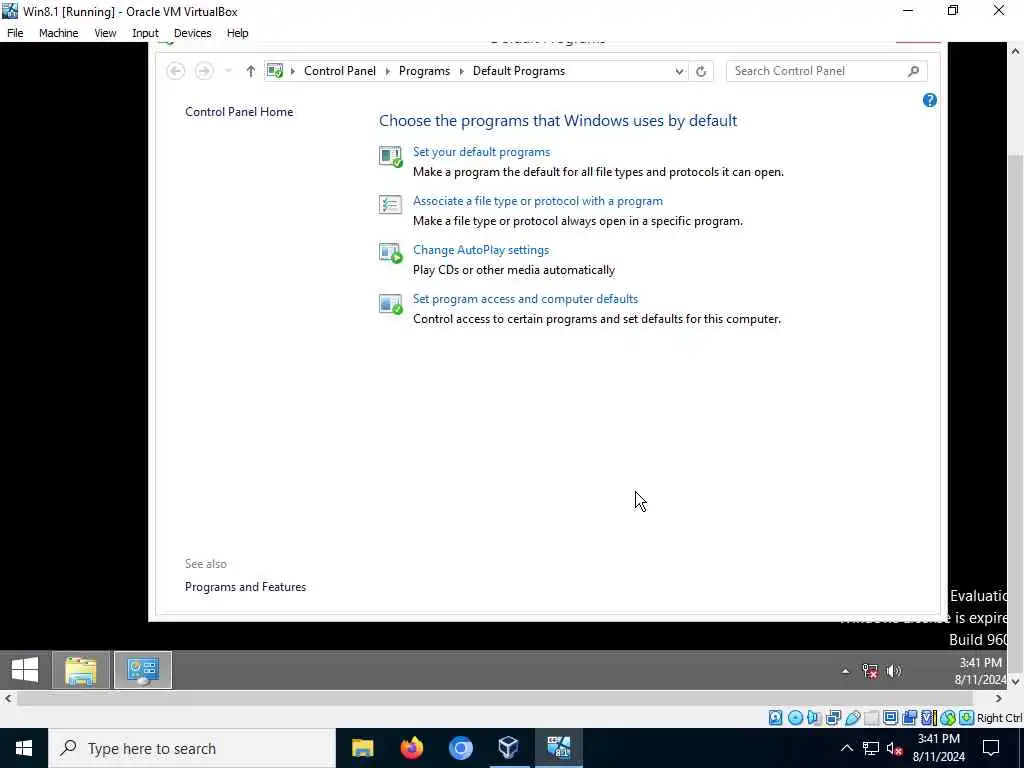The image size is (1024, 768).
Task: Open Associate a file type or protocol link
Action: [x=537, y=200]
